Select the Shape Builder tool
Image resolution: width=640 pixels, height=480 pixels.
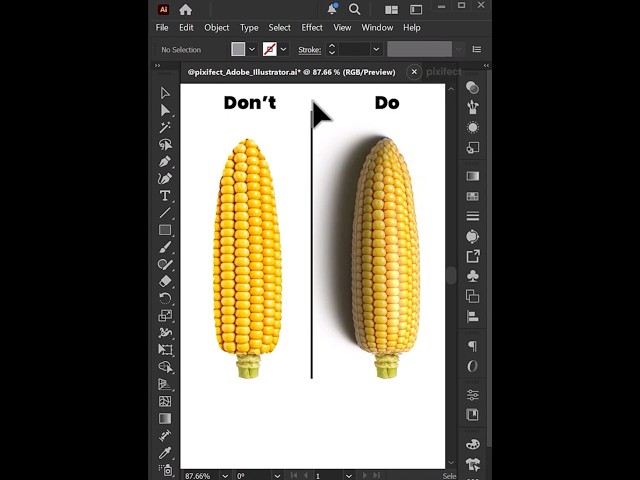(x=165, y=367)
